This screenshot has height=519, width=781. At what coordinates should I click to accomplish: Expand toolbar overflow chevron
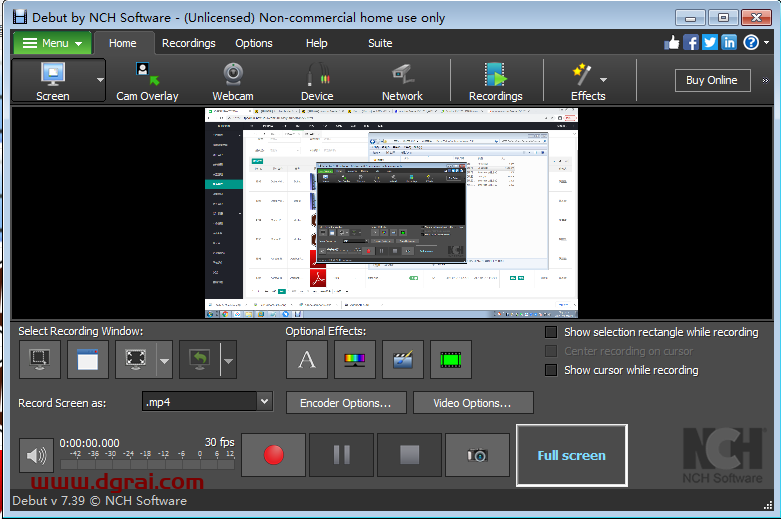[765, 80]
